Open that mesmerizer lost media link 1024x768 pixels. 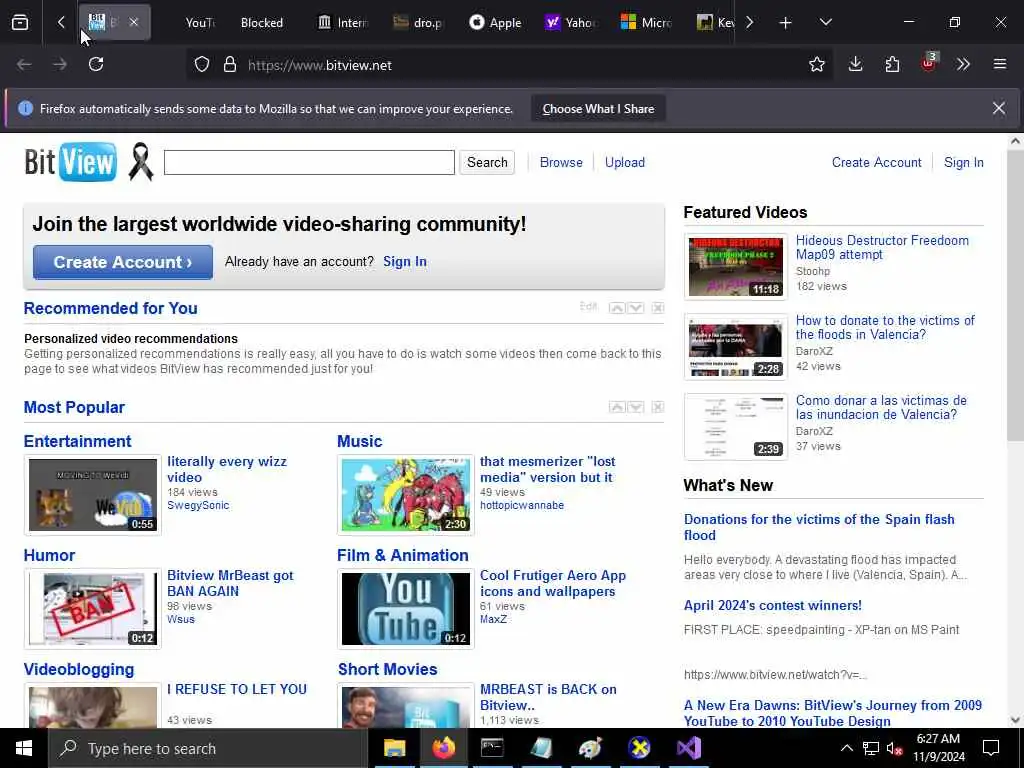(x=547, y=470)
